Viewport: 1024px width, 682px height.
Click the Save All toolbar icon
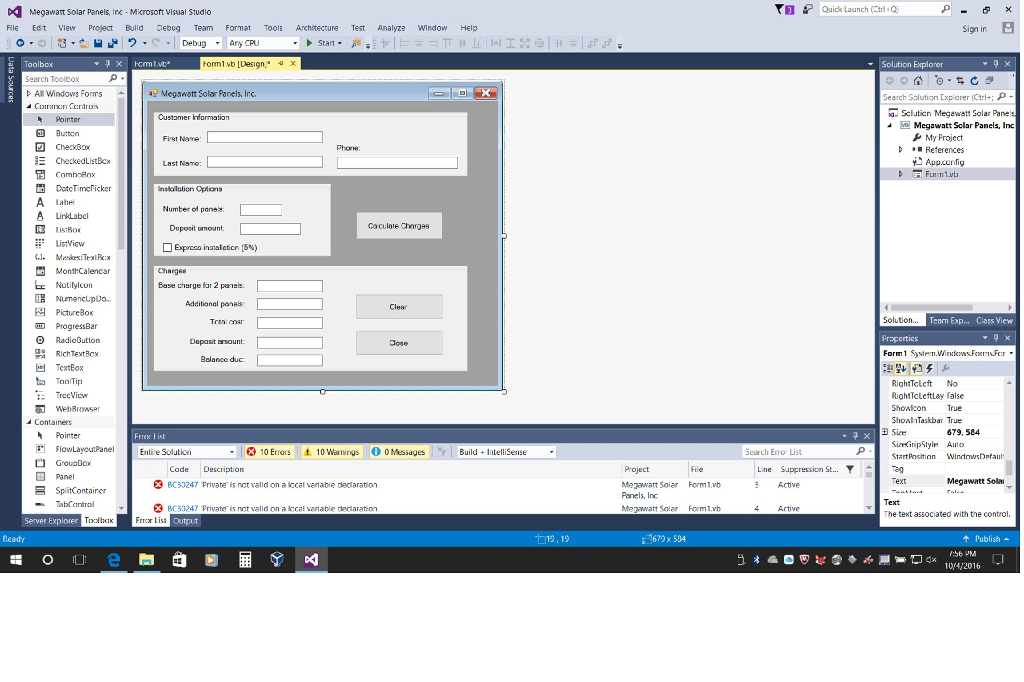click(112, 43)
